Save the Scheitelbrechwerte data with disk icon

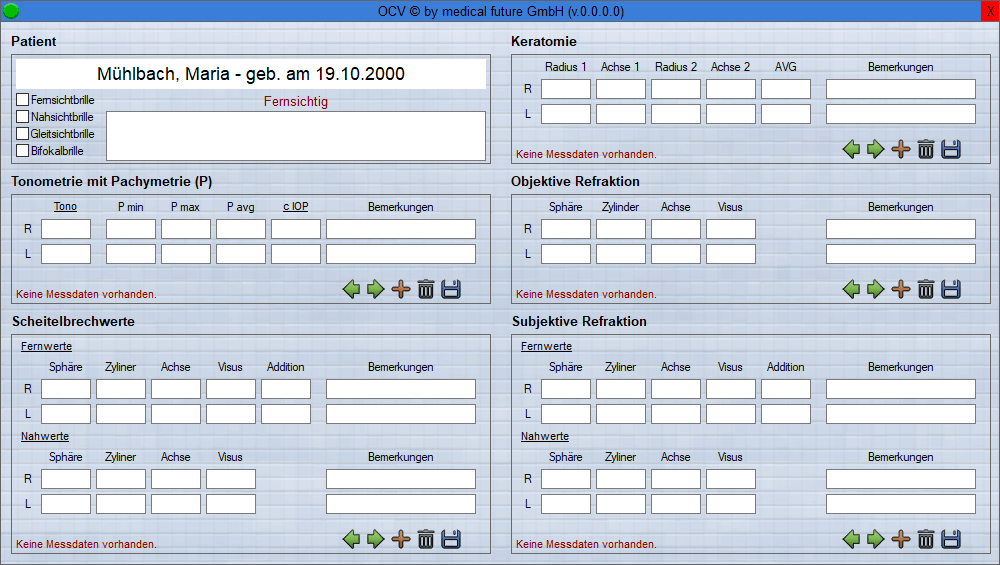[451, 540]
